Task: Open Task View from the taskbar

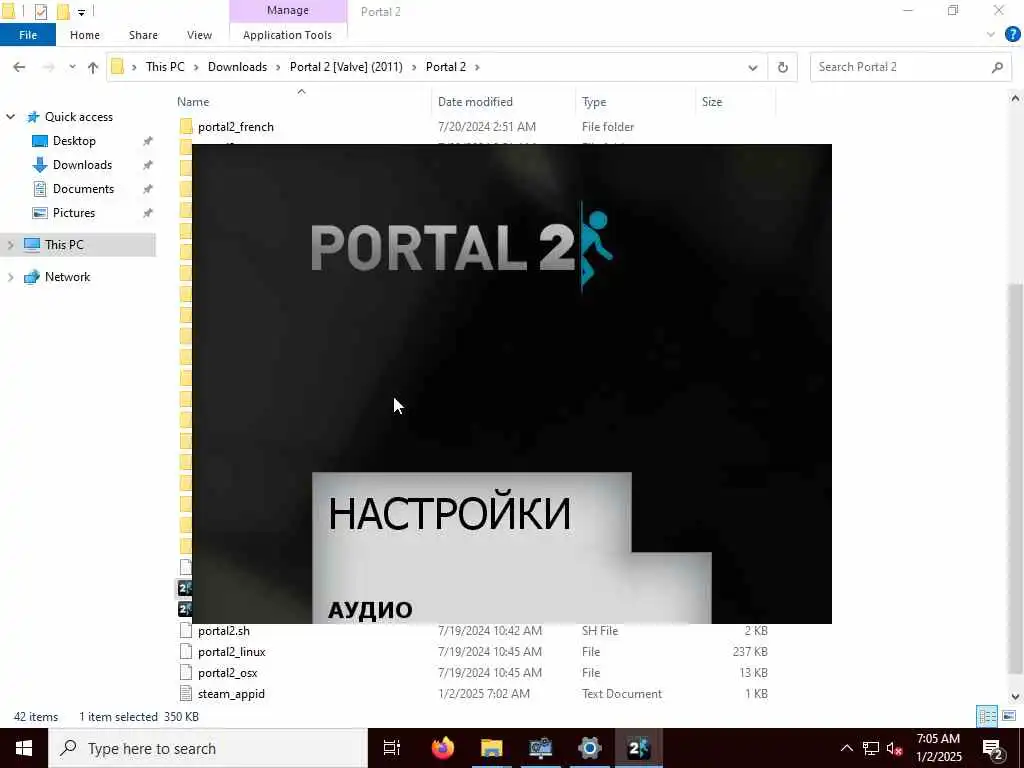Action: (392, 748)
